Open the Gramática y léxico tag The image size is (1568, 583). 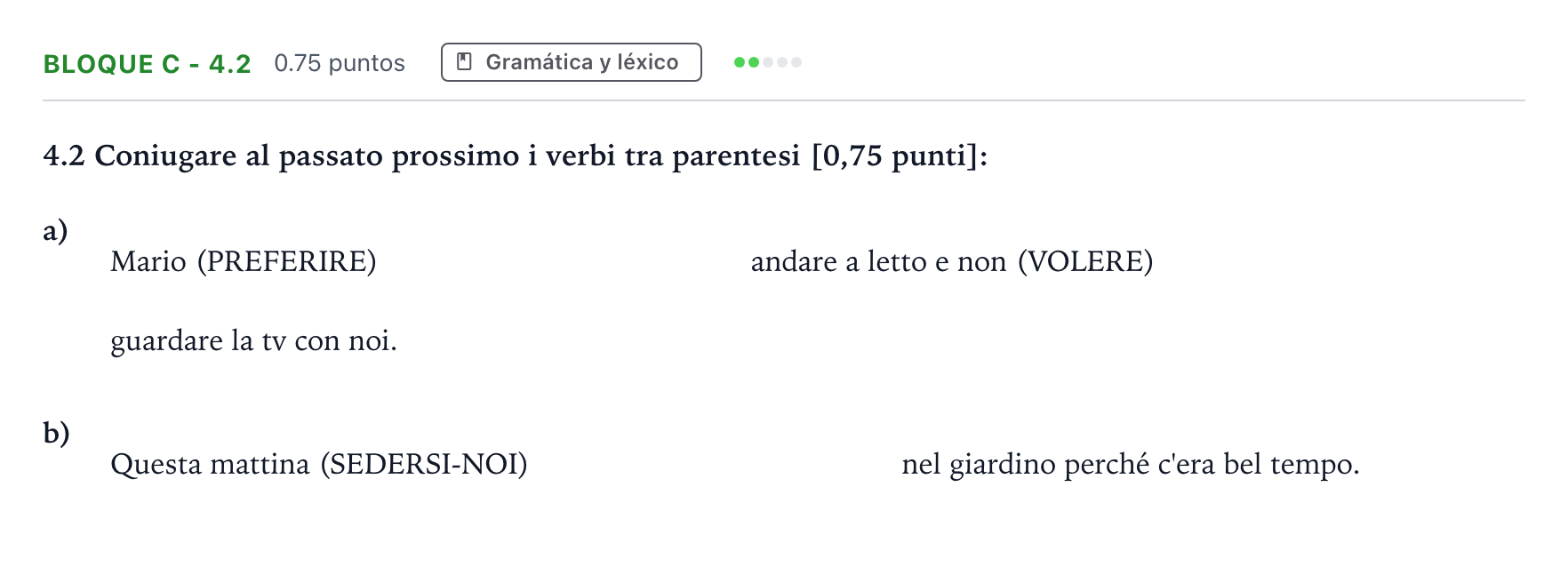tap(572, 62)
